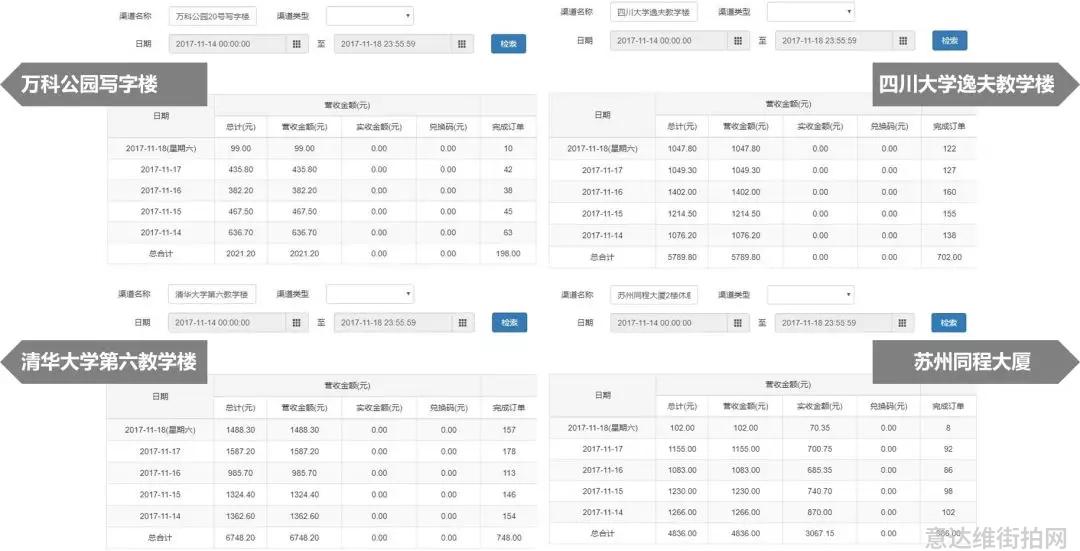This screenshot has width=1080, height=551.
Task: Click start date 2017-11-14 field in 四川大学 panel
Action: (x=669, y=41)
